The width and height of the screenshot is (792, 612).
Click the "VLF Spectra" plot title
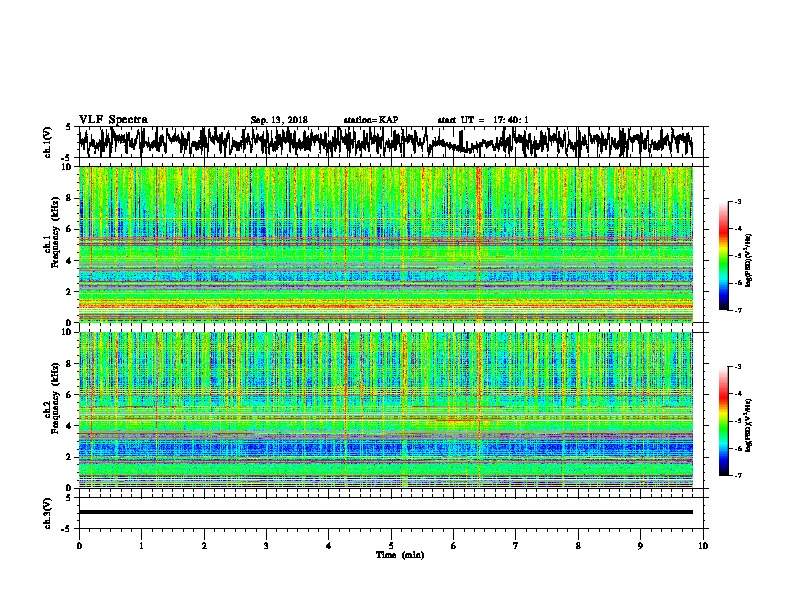(x=113, y=120)
